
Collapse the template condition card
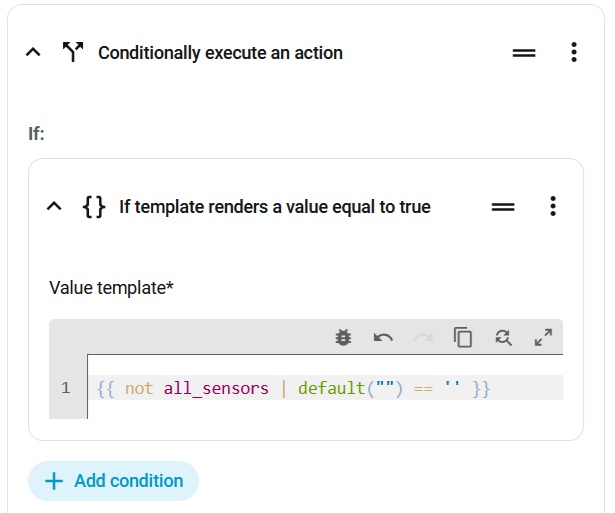click(x=54, y=206)
